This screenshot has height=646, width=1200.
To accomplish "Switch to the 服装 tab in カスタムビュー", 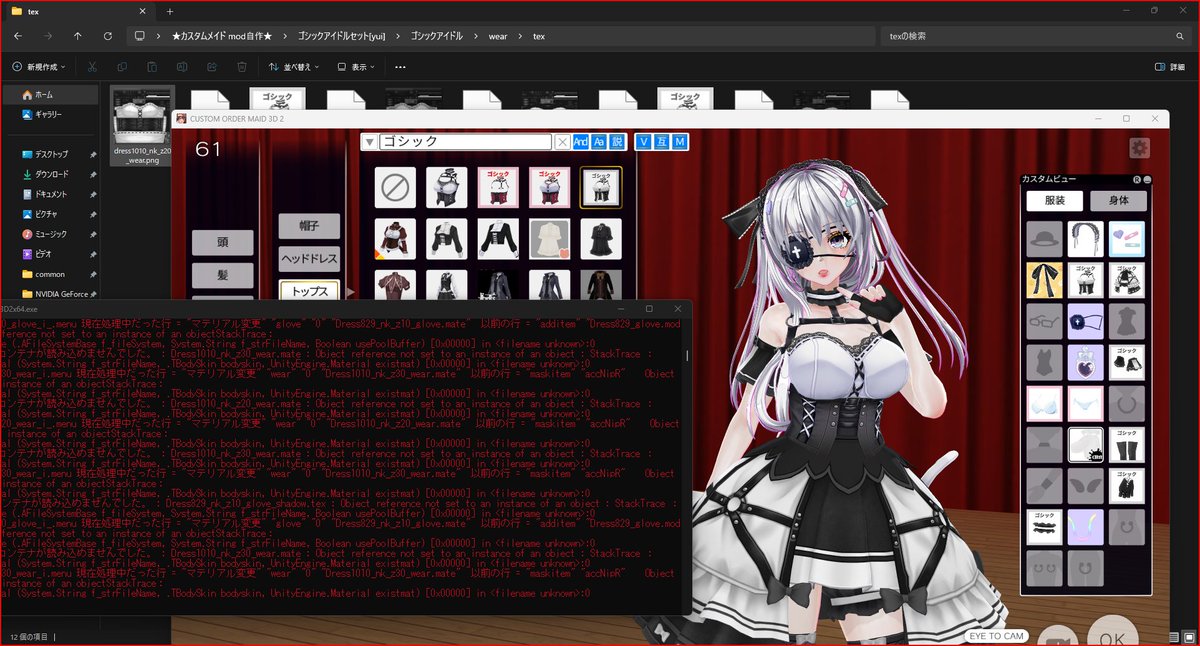I will [1054, 200].
